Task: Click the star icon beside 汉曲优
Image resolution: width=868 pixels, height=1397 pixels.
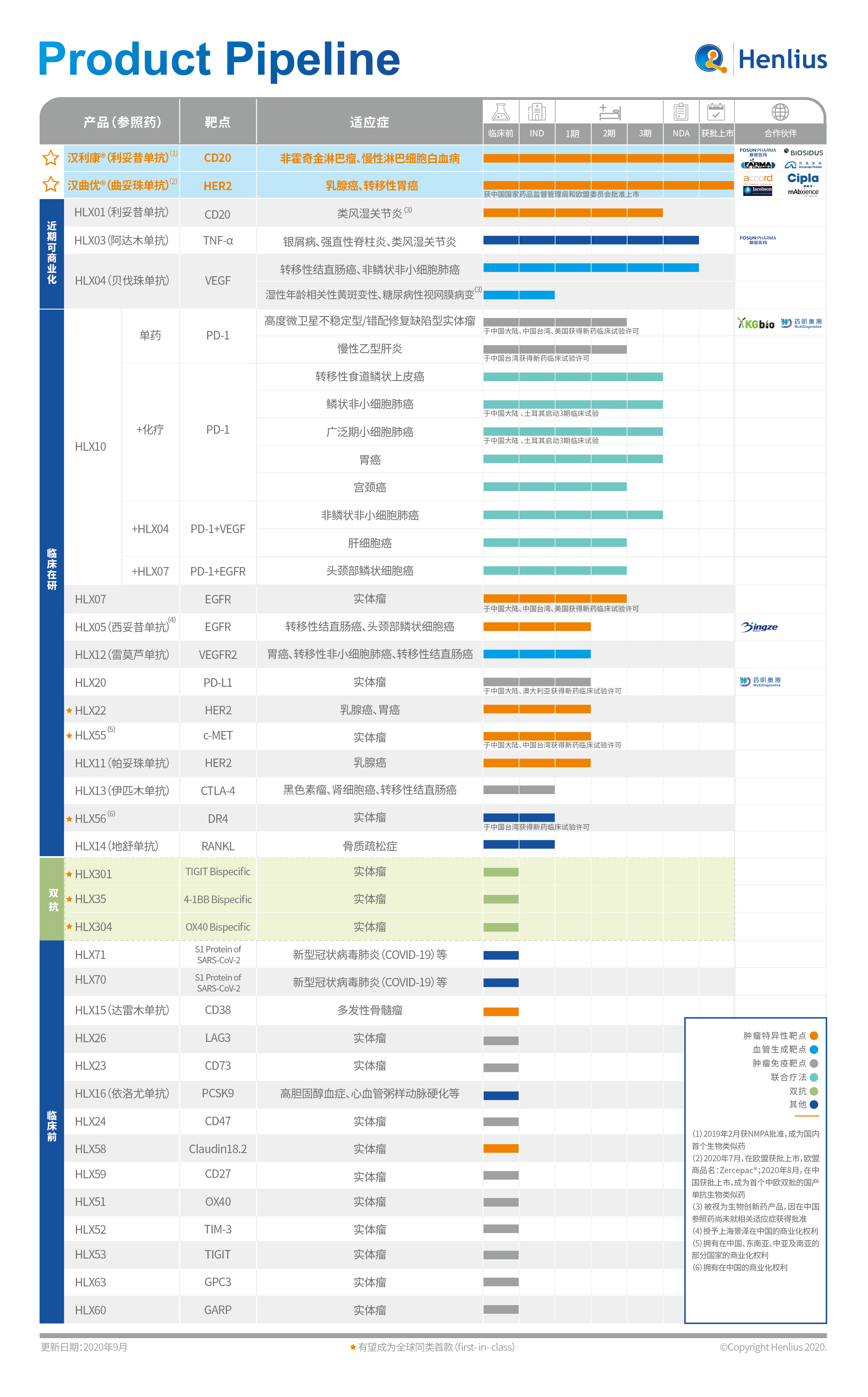Action: [51, 185]
